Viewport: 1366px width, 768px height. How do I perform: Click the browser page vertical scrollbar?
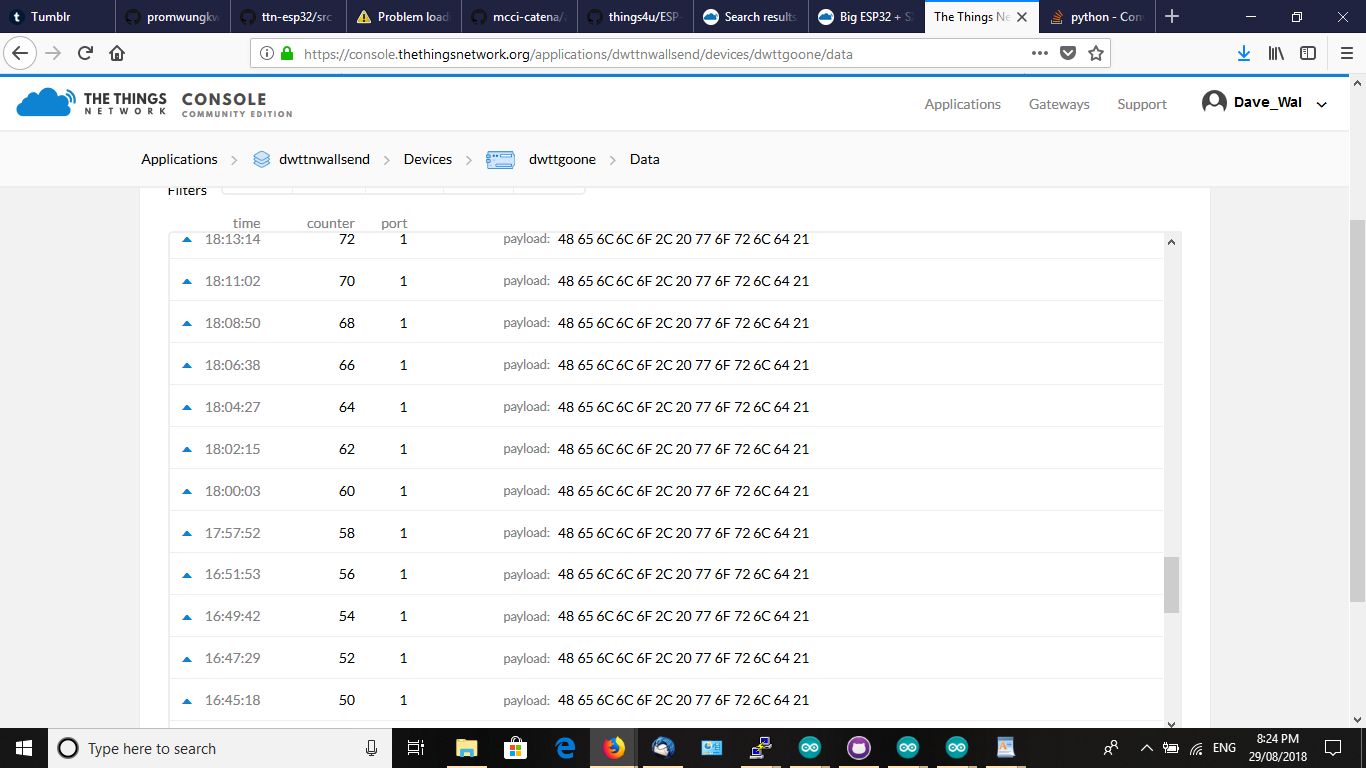[x=1358, y=409]
